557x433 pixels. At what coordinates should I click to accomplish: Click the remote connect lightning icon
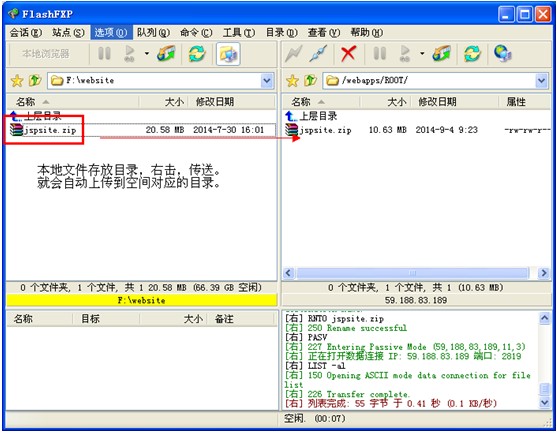294,54
